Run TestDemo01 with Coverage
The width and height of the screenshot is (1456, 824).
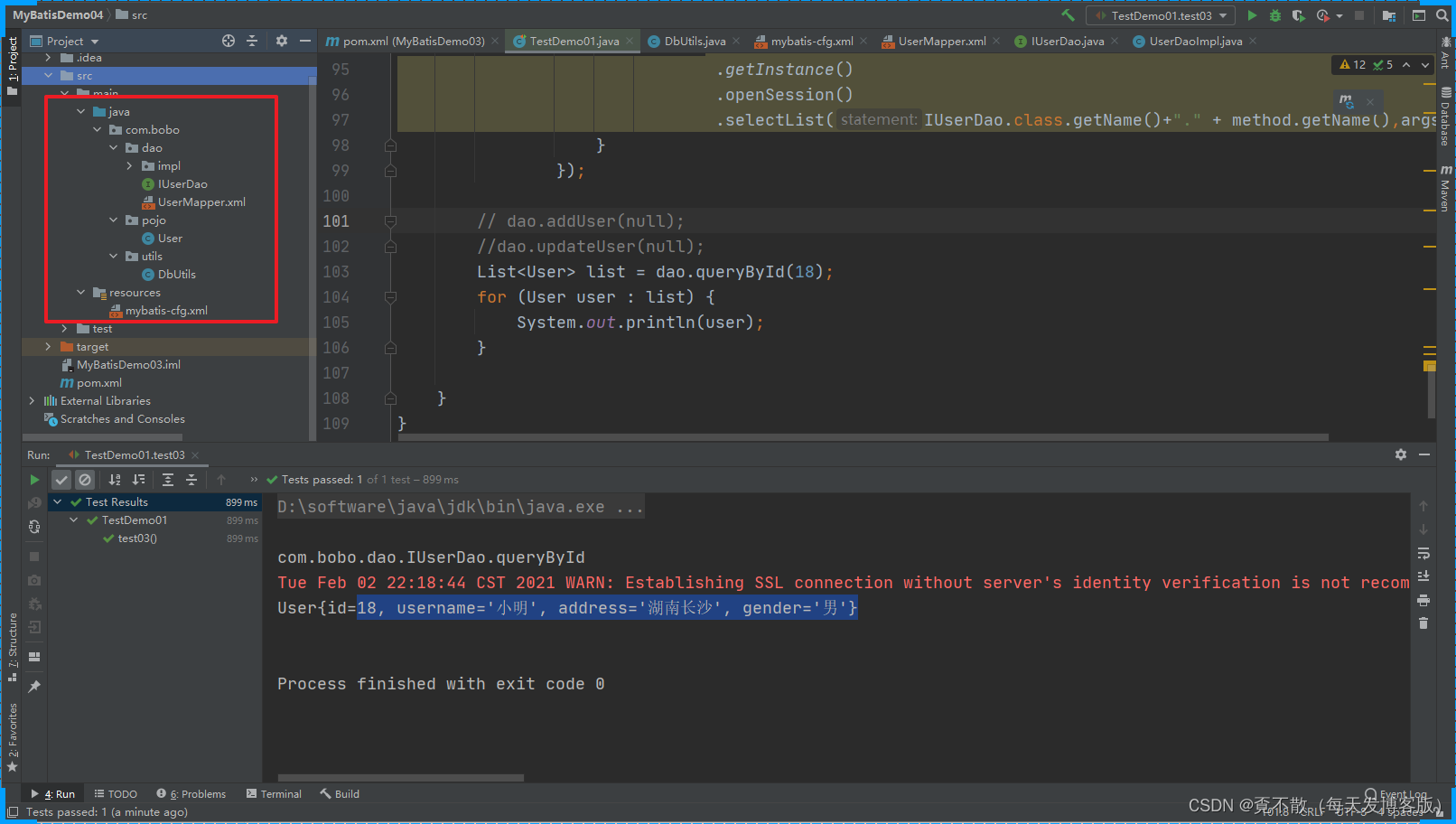1298,15
